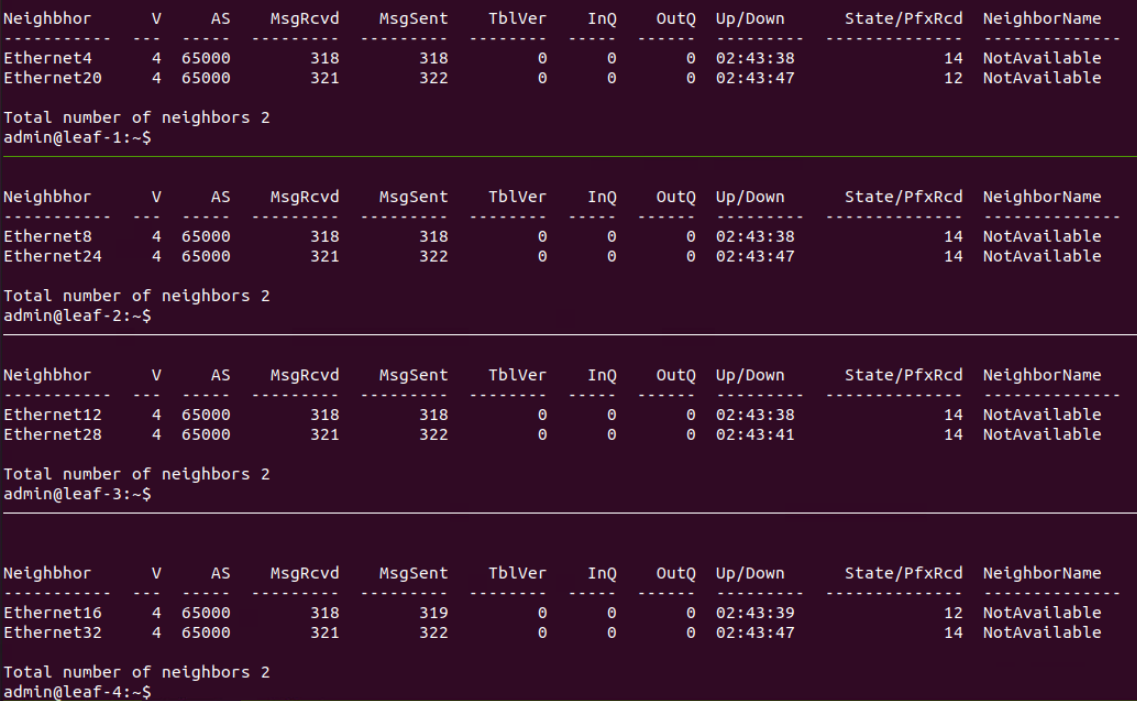
Task: Click State/PfxRcd header in leaf-2 pane
Action: (904, 197)
